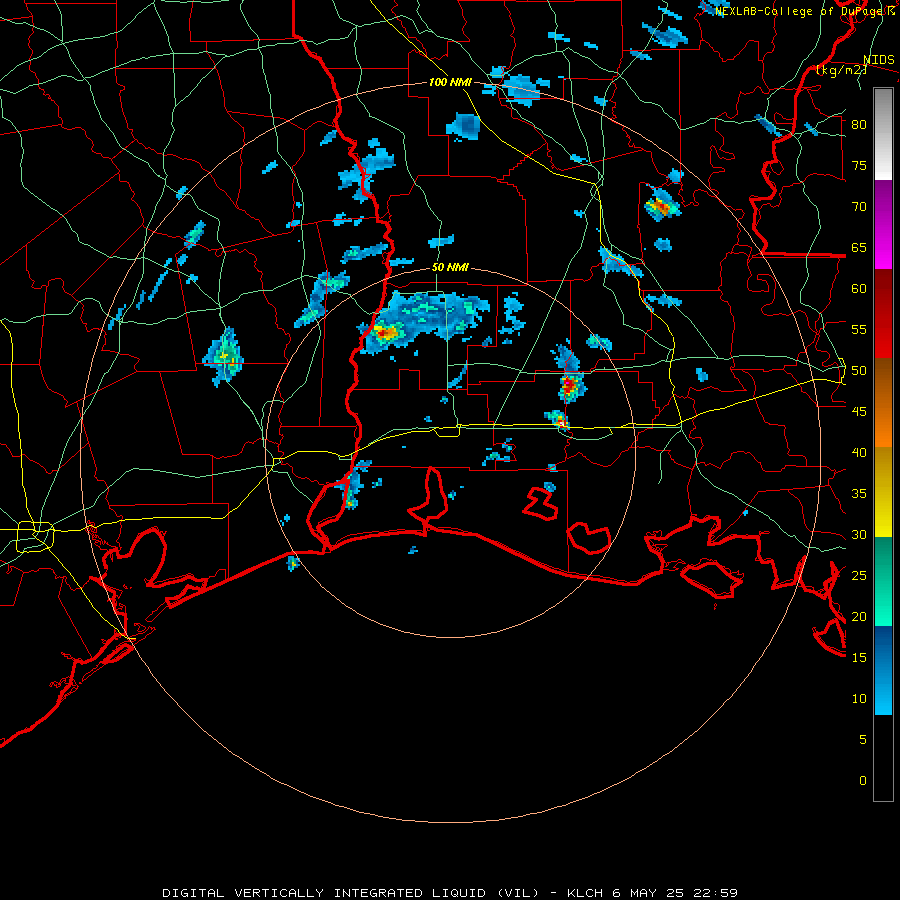Select the gray-white segment of the color scale
This screenshot has height=900, width=900.
coord(883,134)
